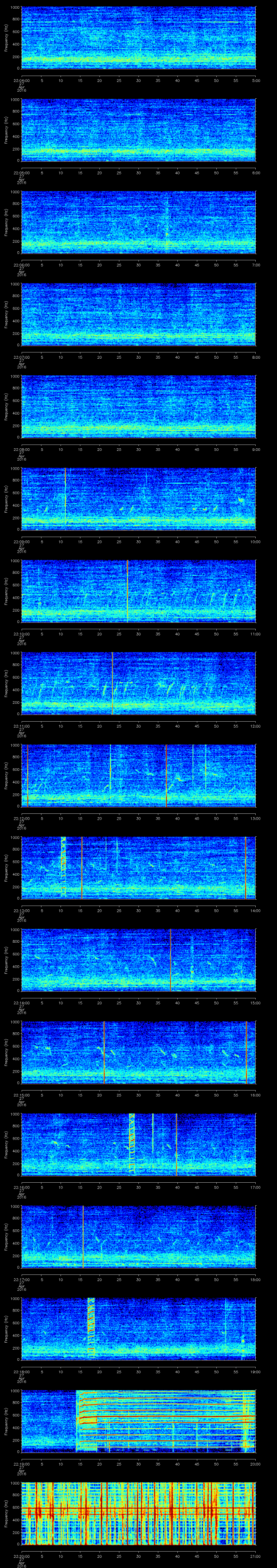
Task: Click the '20:00' end time label
Action: tap(255, 1463)
